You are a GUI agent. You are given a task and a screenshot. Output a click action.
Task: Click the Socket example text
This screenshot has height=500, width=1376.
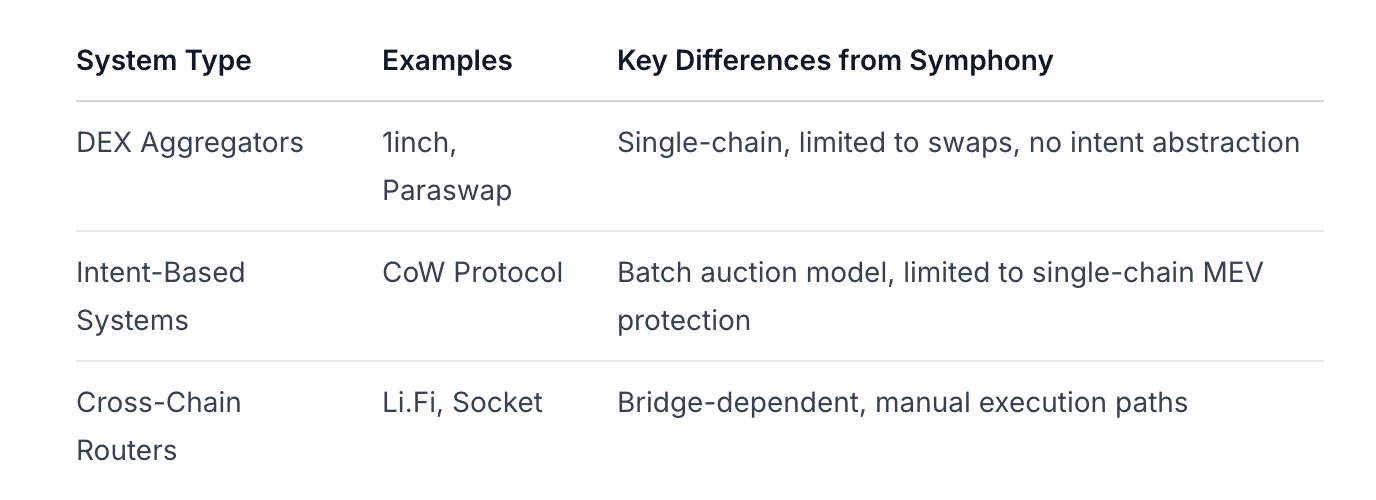click(x=497, y=403)
